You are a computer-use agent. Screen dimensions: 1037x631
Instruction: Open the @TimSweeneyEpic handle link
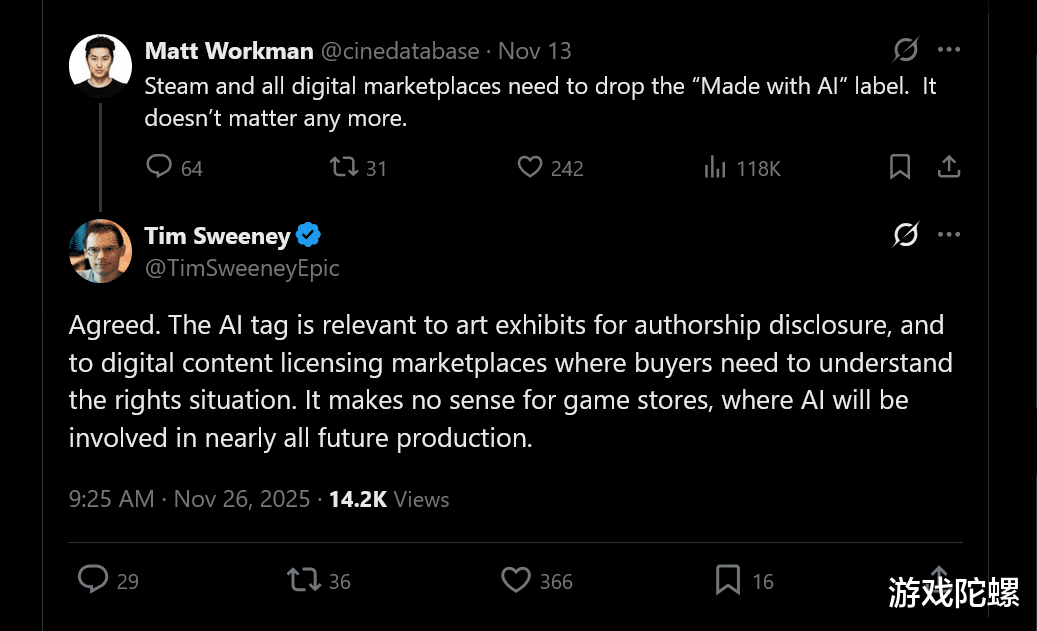242,268
